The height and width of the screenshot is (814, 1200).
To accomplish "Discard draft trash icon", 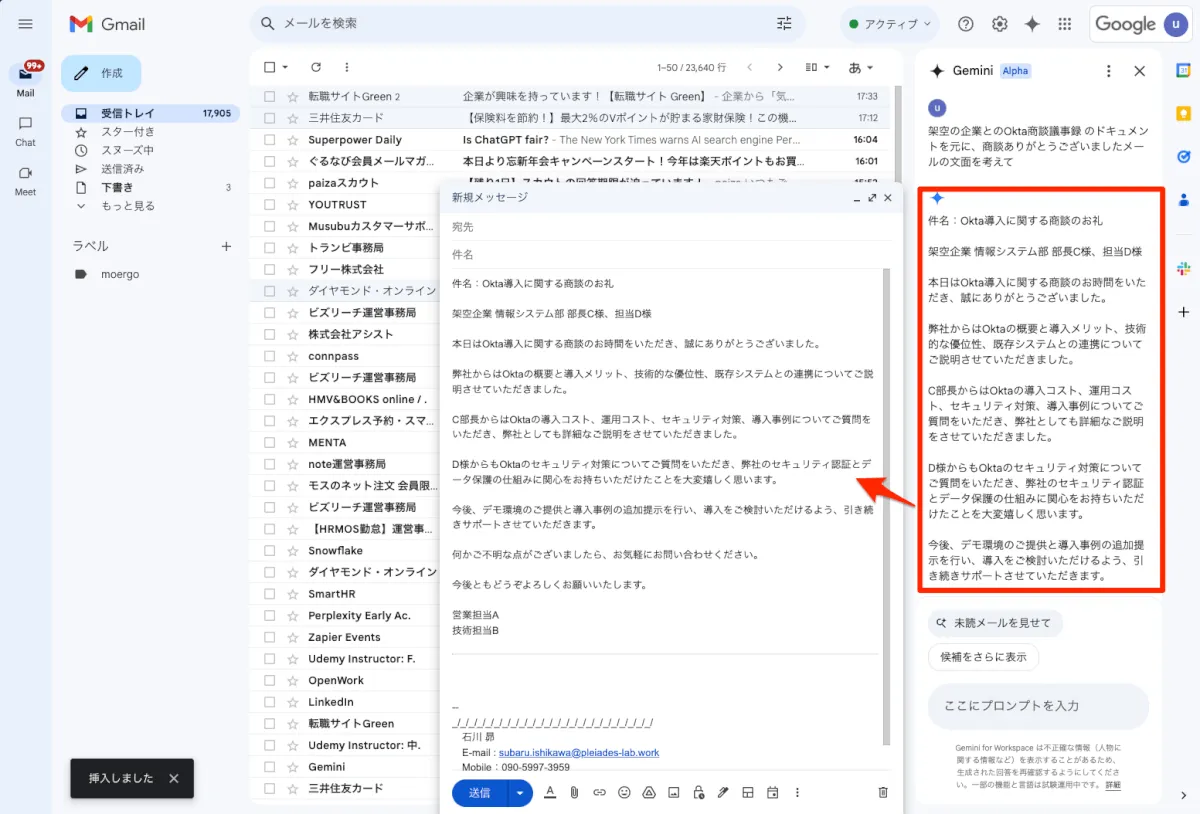I will click(x=883, y=792).
